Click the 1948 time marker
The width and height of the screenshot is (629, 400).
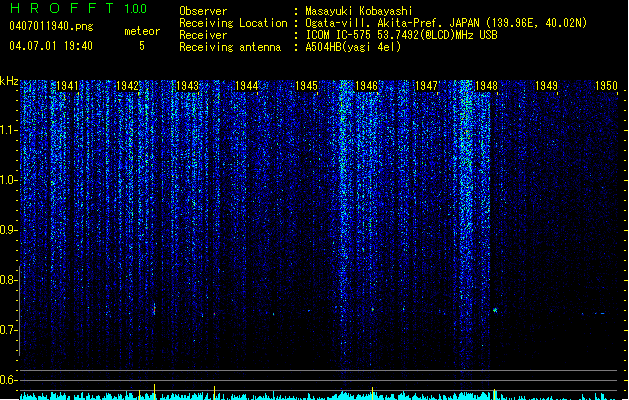point(486,86)
